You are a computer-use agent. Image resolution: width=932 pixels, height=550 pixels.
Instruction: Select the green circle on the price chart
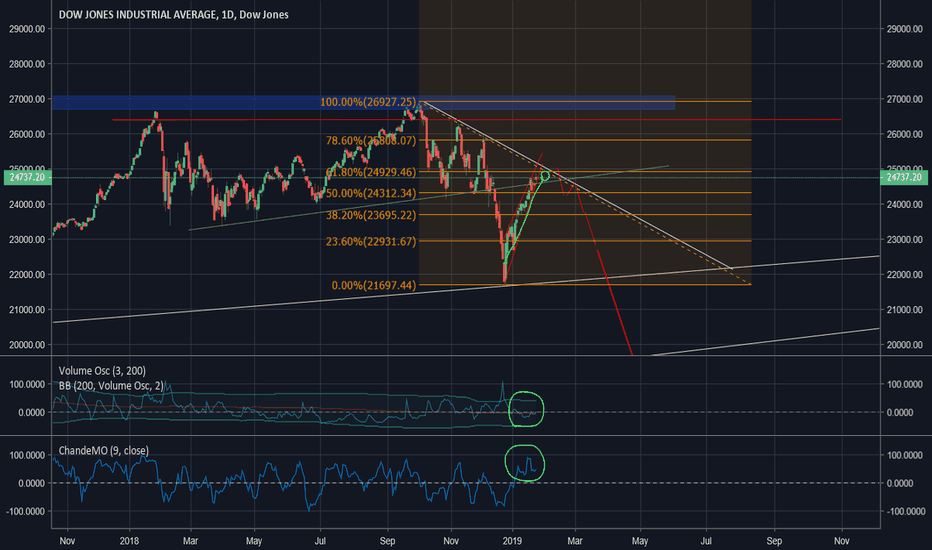(544, 177)
